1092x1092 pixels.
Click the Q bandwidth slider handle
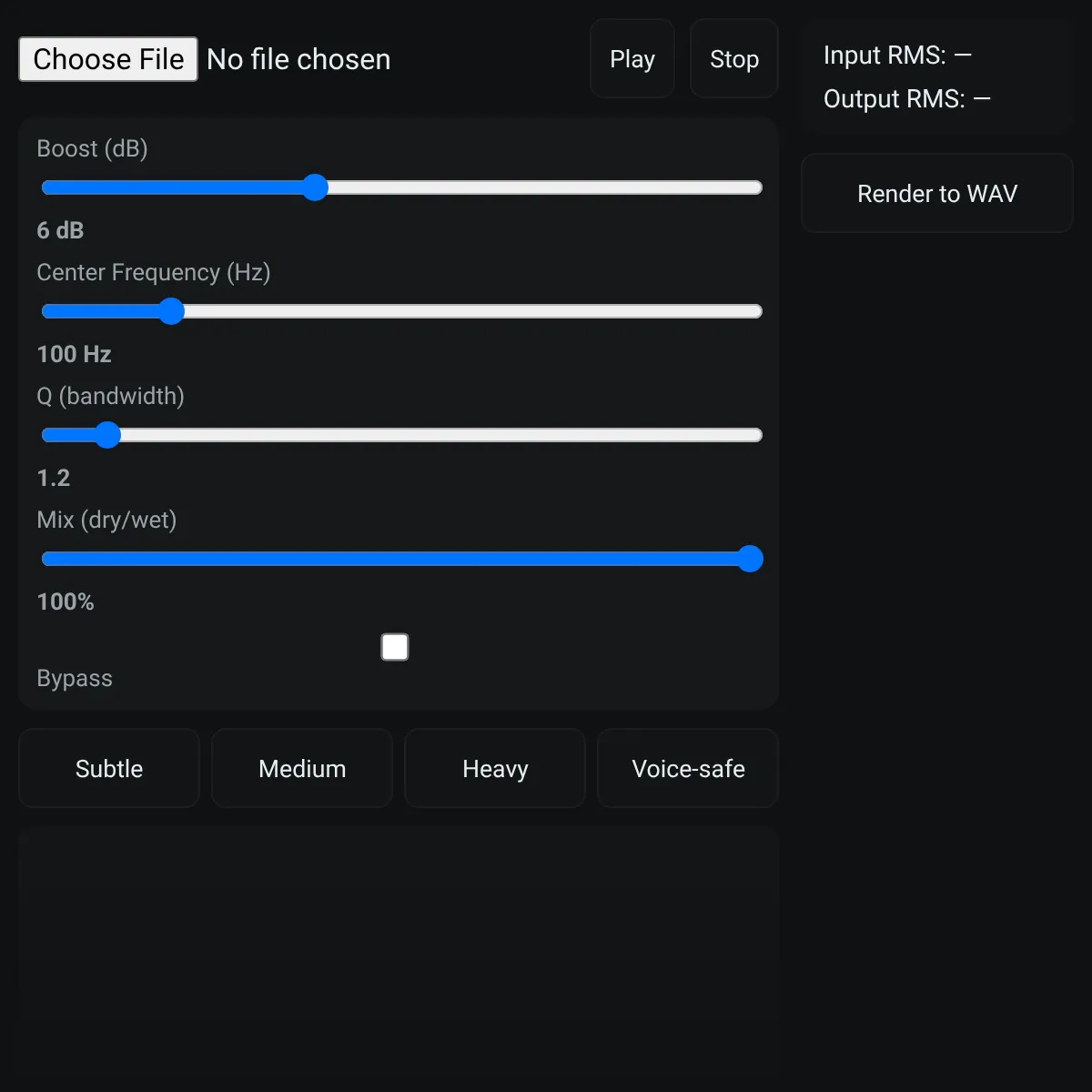pos(107,435)
